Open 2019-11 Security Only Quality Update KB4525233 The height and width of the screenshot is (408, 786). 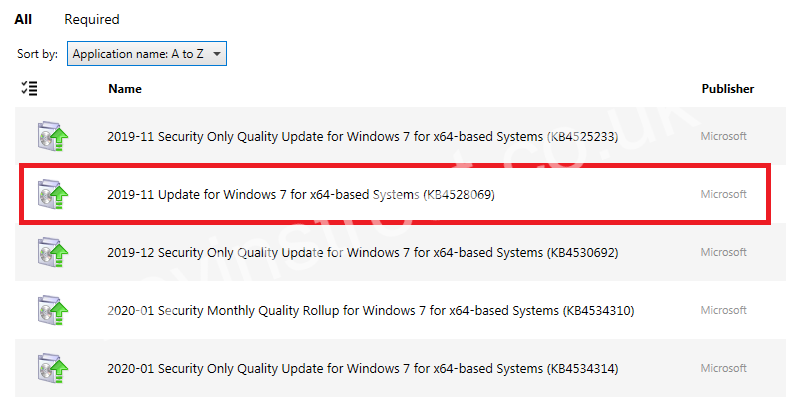click(x=361, y=136)
